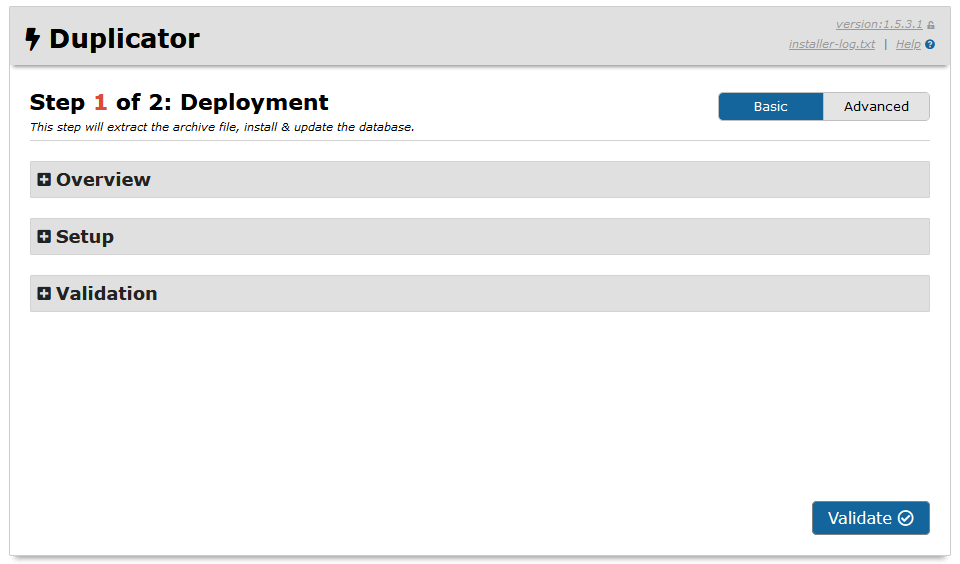Open the version:1.5.3.1 link
The width and height of the screenshot is (960, 564).
point(879,24)
